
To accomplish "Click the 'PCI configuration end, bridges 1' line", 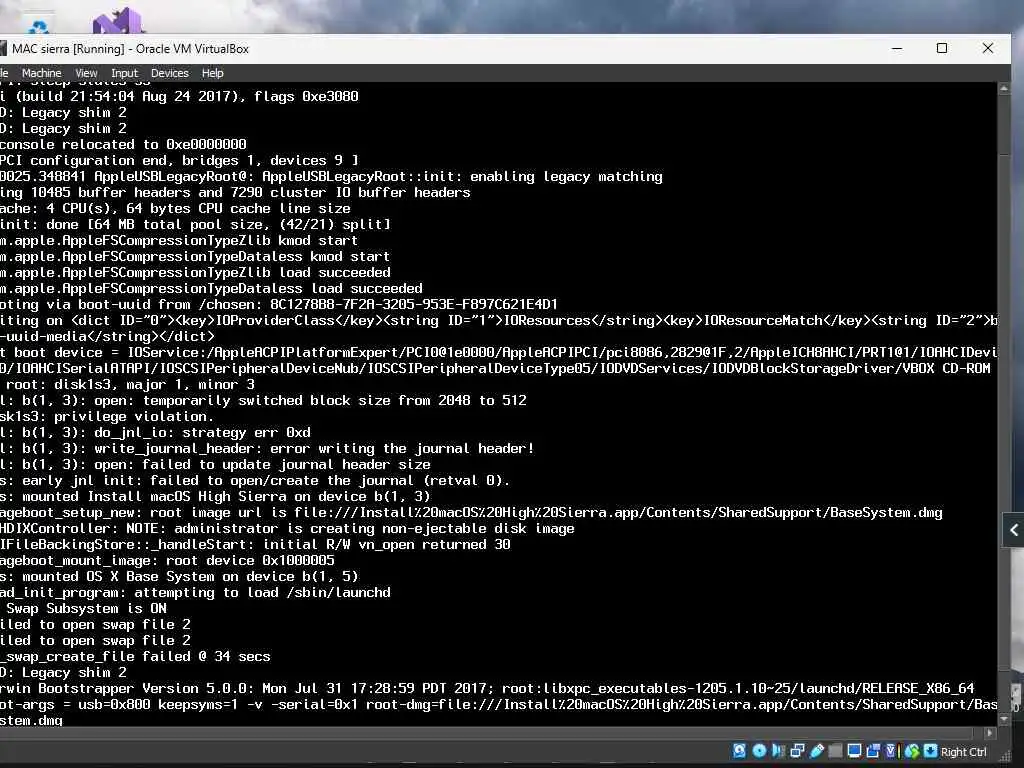I will click(179, 160).
